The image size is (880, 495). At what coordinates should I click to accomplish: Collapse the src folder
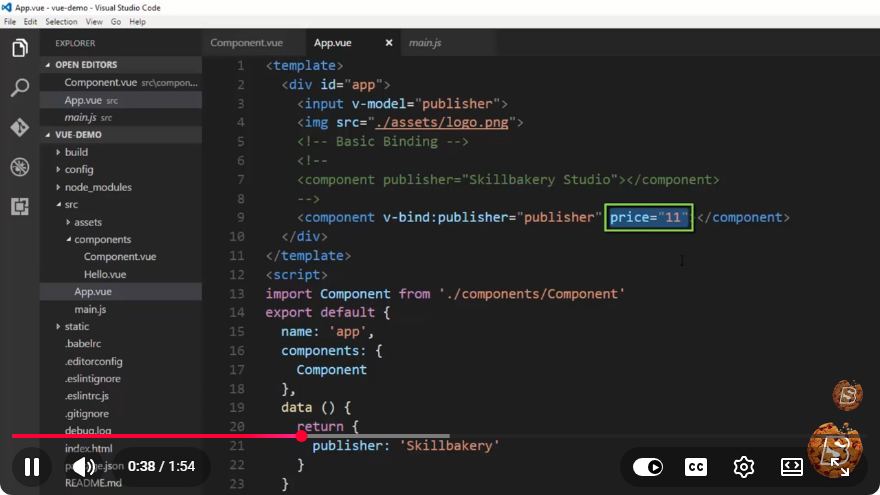pos(71,205)
